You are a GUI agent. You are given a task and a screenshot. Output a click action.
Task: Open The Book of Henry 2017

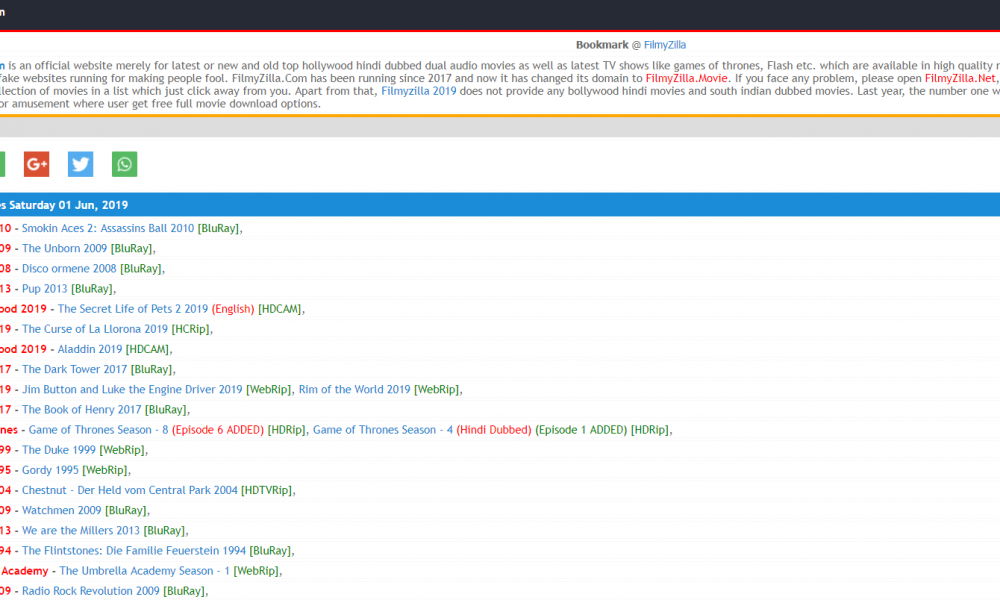click(82, 410)
